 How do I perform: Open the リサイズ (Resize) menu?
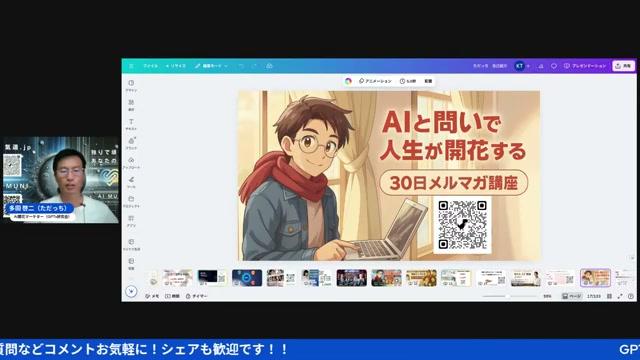[176, 66]
